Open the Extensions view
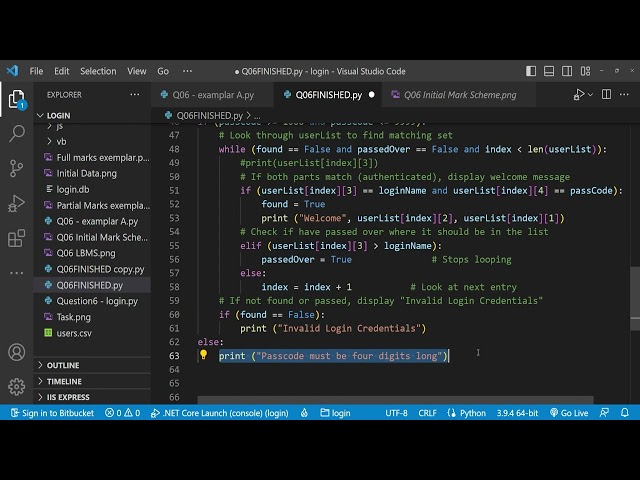This screenshot has width=640, height=480. tap(16, 238)
